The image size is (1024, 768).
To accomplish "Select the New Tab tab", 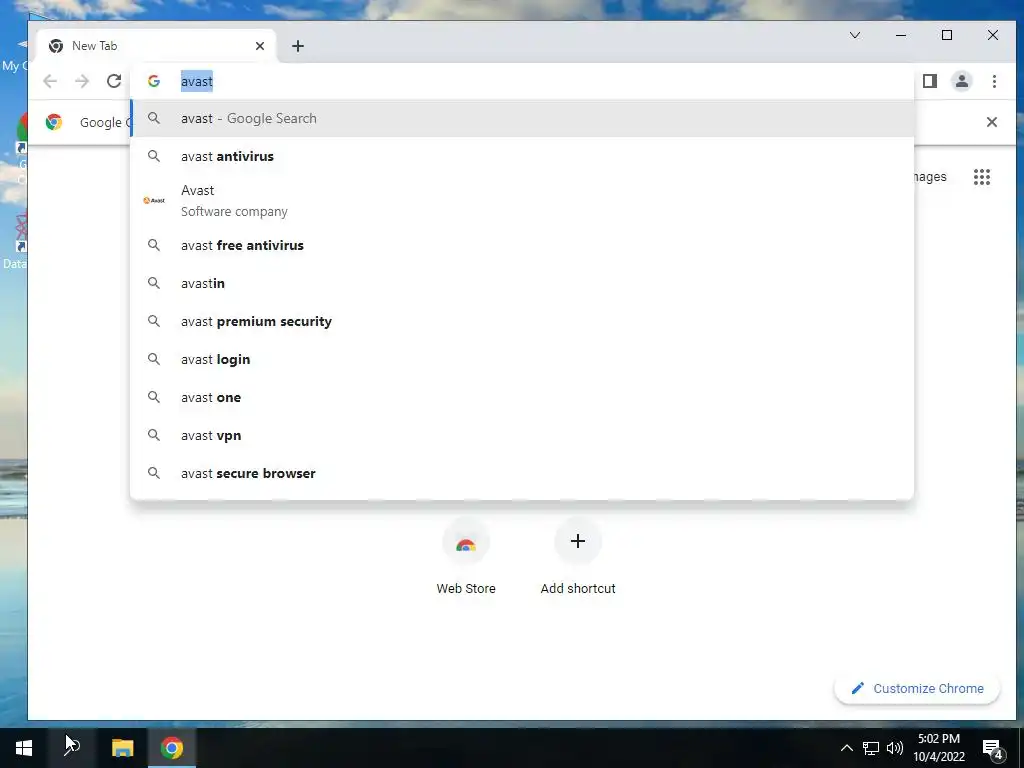I will click(x=157, y=46).
